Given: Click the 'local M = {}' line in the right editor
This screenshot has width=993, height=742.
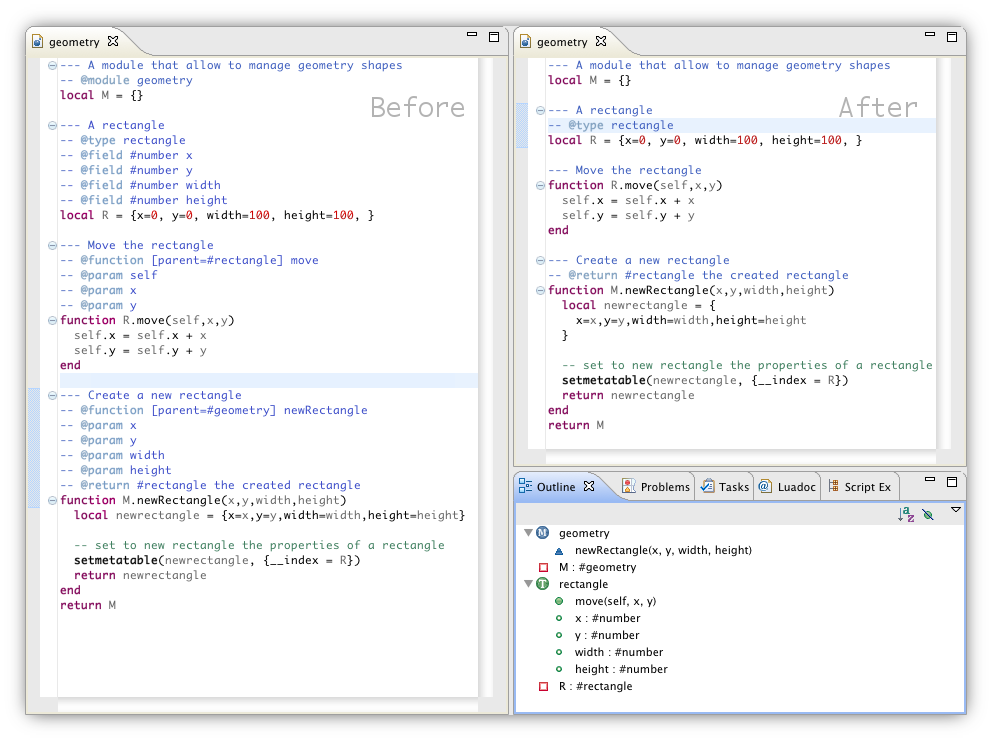Looking at the screenshot, I should 590,80.
